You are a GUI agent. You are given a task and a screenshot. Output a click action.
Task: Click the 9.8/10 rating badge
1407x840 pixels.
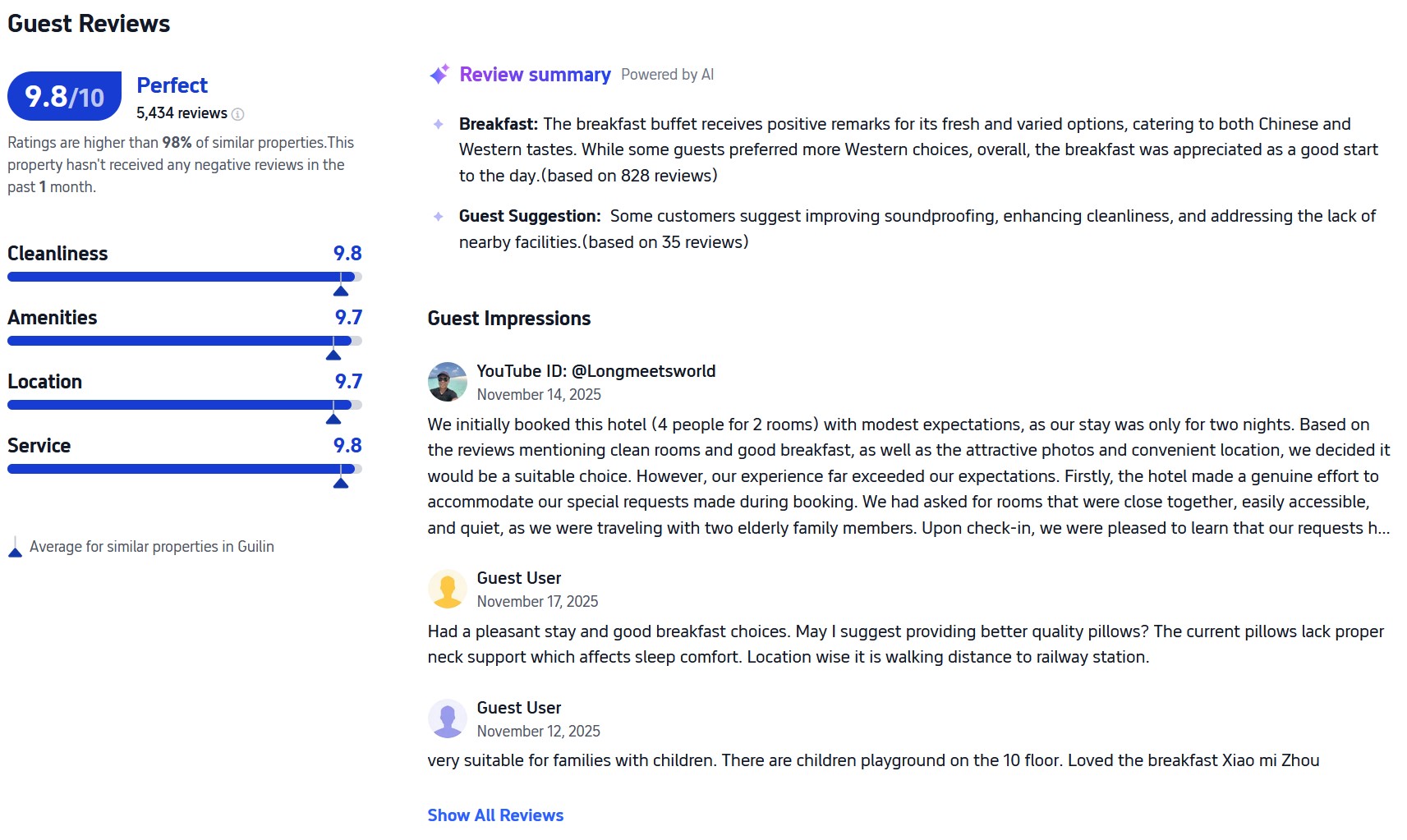pyautogui.click(x=65, y=97)
